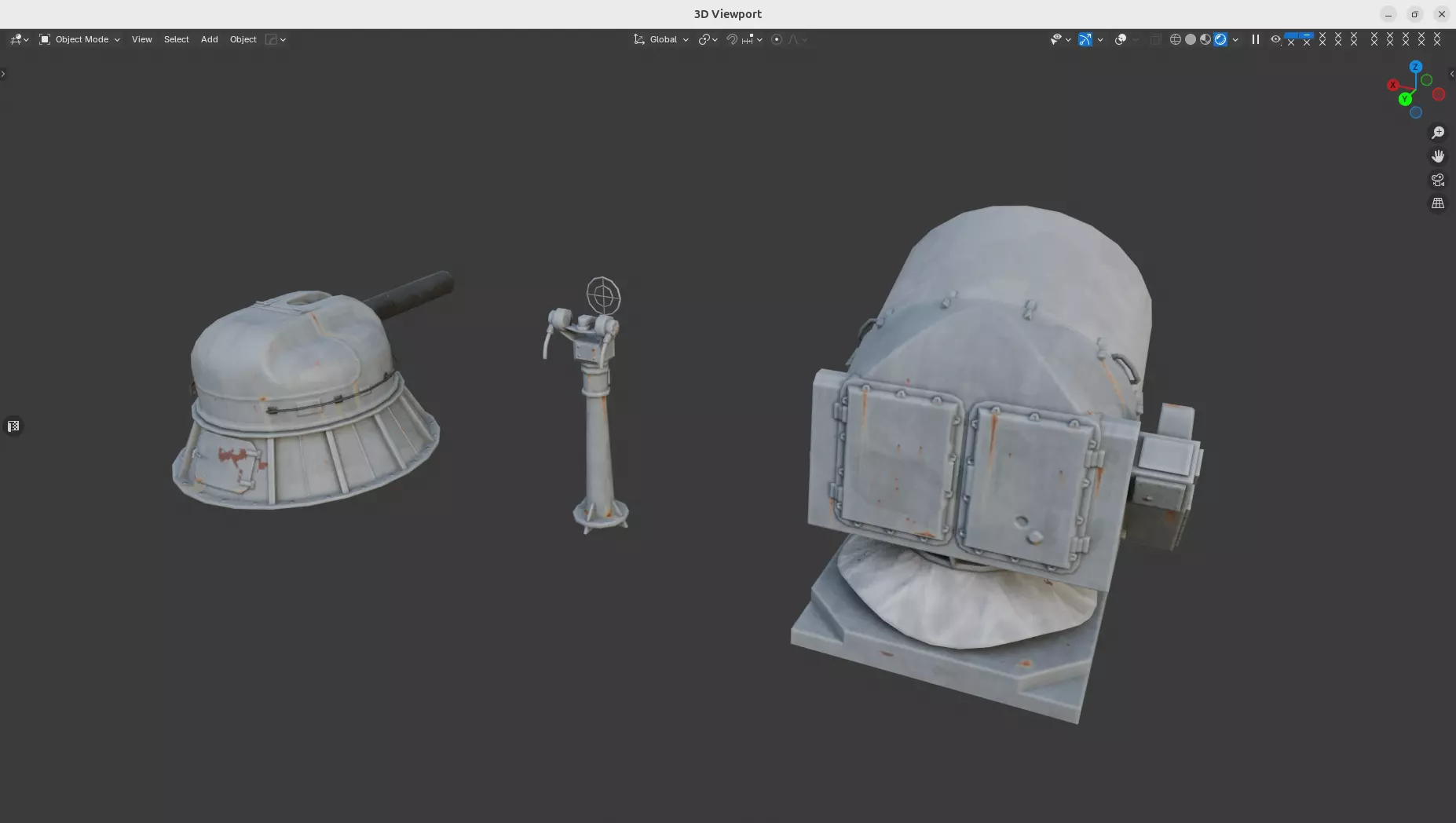Open the Object menu

coord(243,39)
